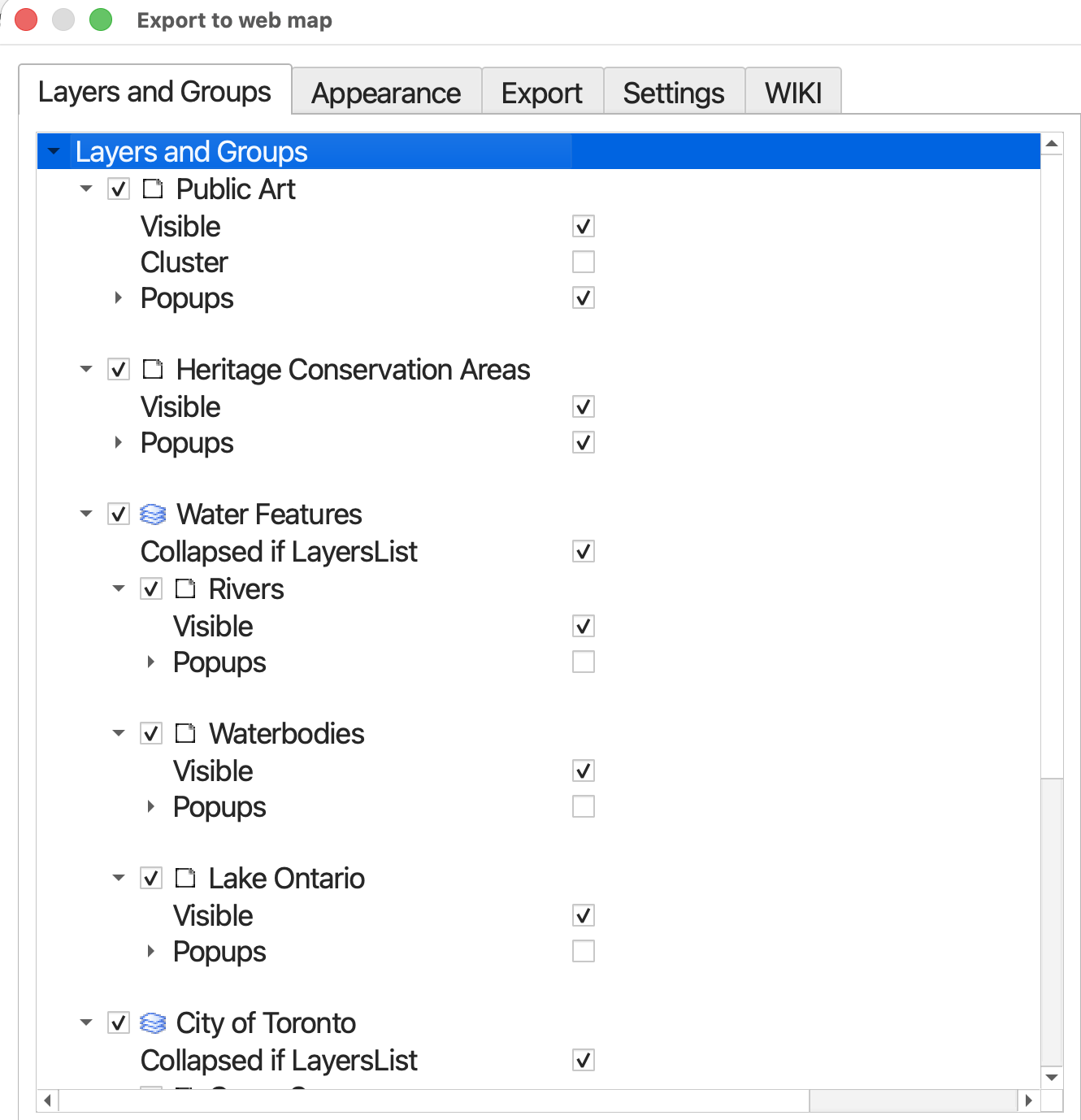Open the Export tab
This screenshot has width=1081, height=1120.
click(541, 93)
